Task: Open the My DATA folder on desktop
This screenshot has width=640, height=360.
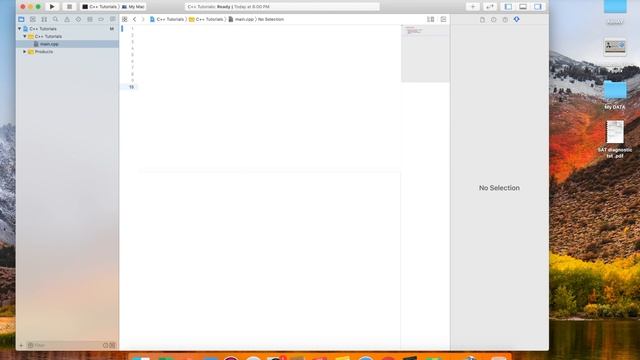Action: (x=615, y=95)
